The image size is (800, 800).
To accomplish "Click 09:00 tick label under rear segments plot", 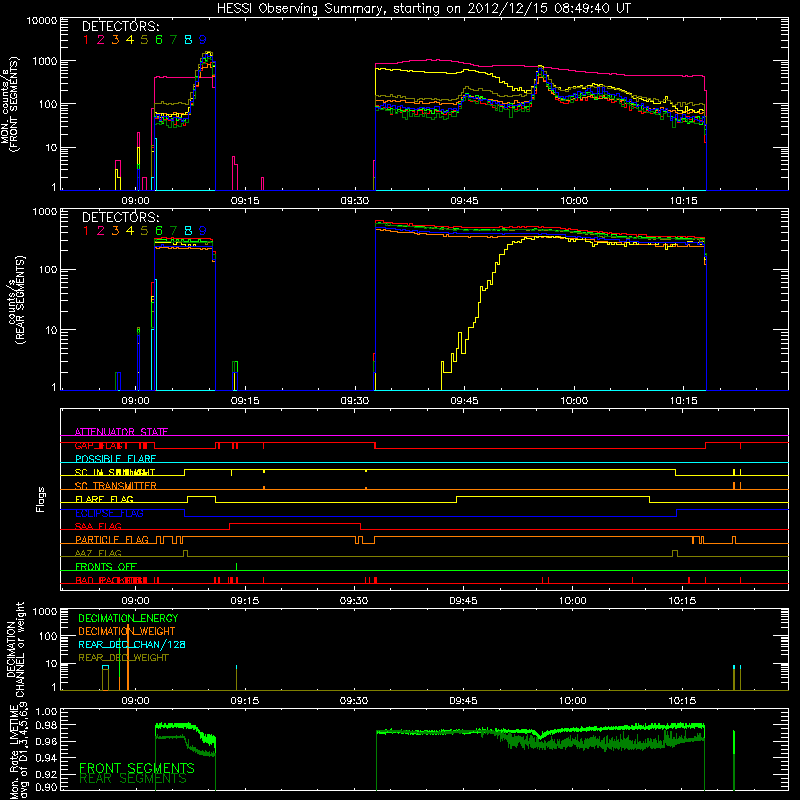I will (135, 401).
